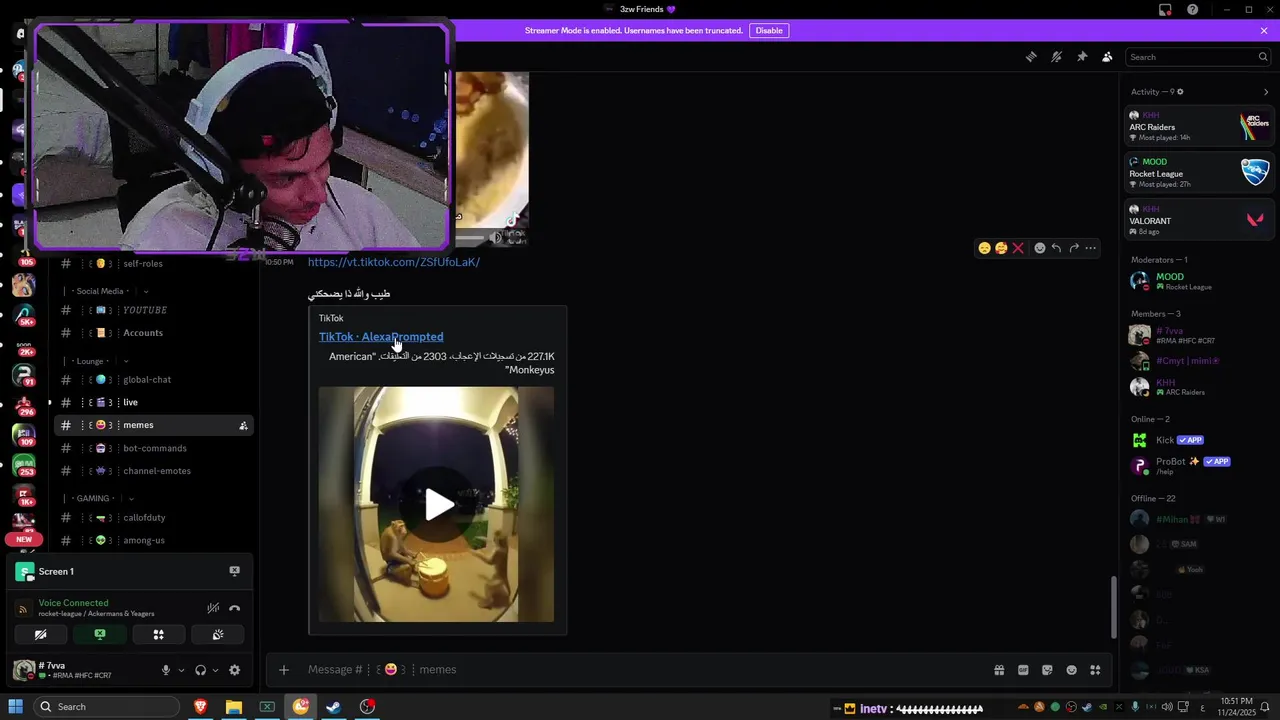Open microphone input options dropdown
The height and width of the screenshot is (720, 1280).
(x=181, y=670)
